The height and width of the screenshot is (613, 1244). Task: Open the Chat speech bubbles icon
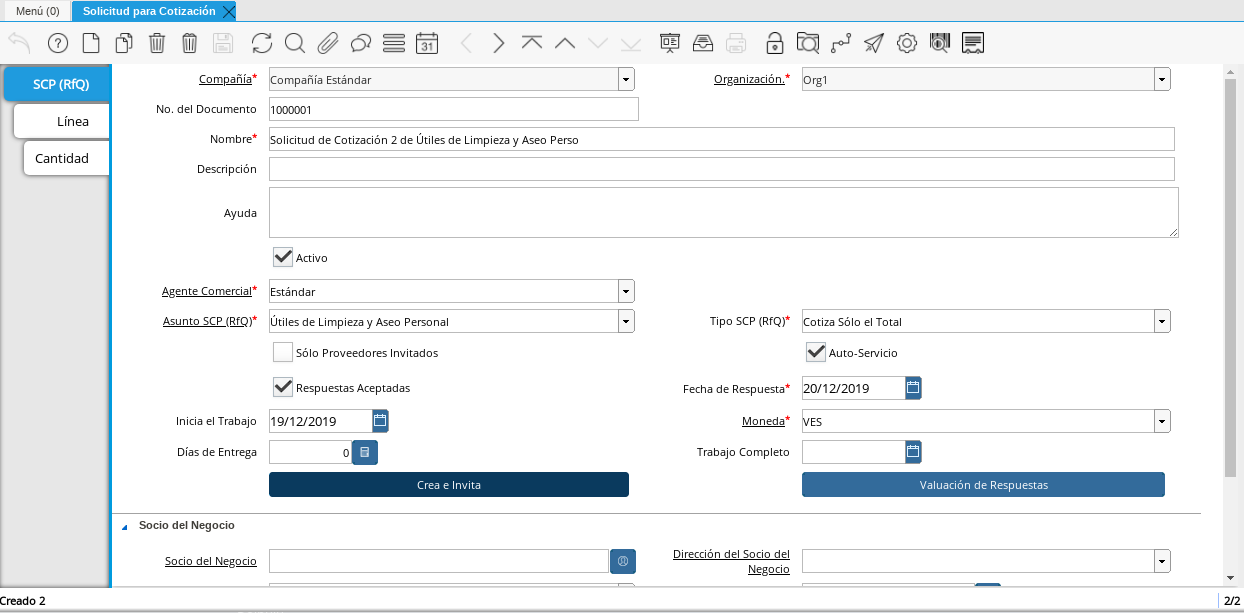click(361, 43)
